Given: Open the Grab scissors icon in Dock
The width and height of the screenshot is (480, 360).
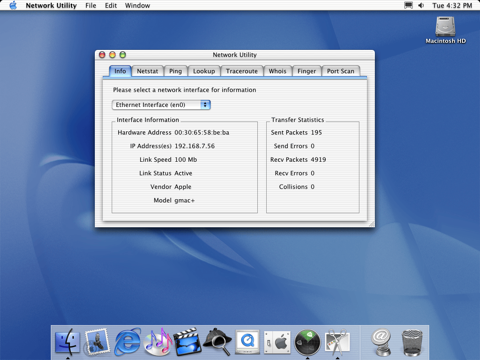Looking at the screenshot, I should click(337, 342).
